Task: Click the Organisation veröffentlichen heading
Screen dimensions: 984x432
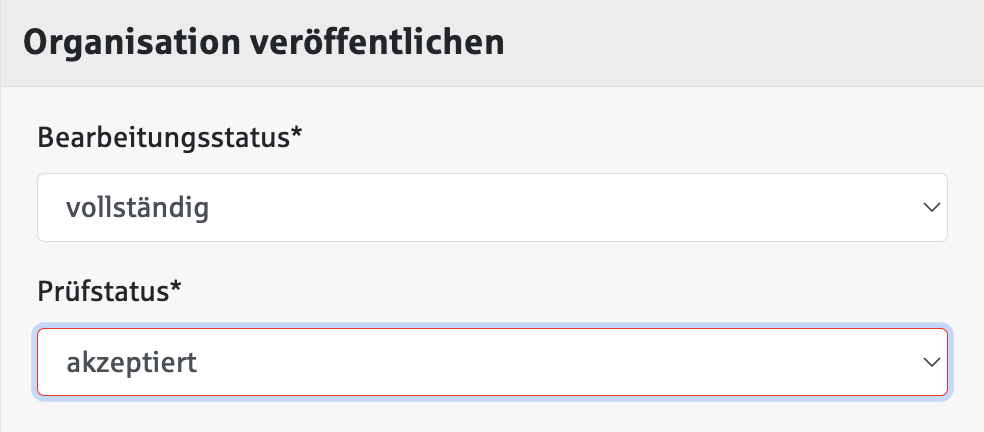Action: 263,43
